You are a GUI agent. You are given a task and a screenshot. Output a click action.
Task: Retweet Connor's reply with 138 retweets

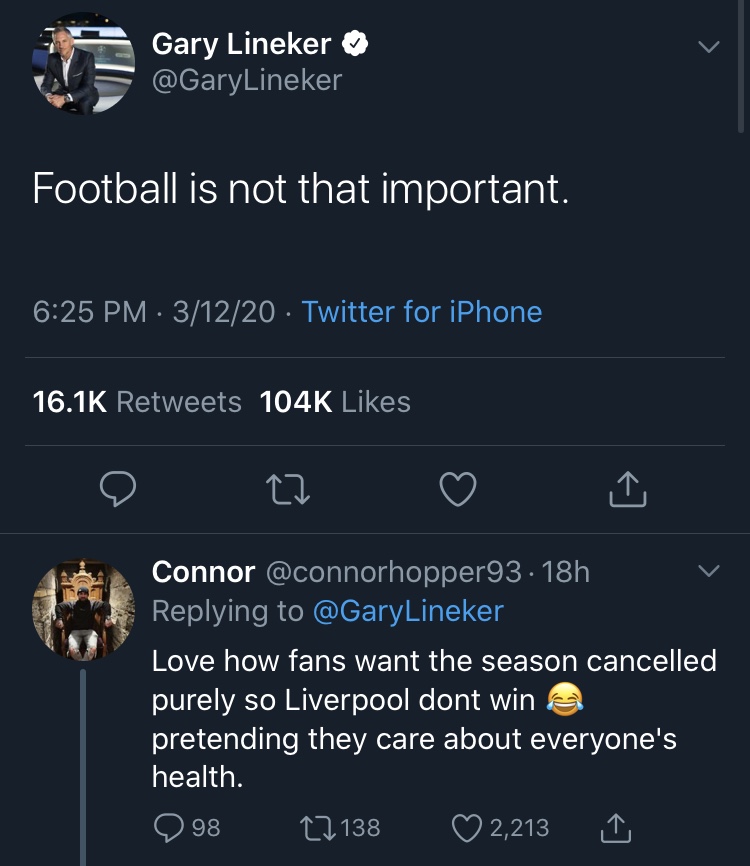[x=314, y=827]
